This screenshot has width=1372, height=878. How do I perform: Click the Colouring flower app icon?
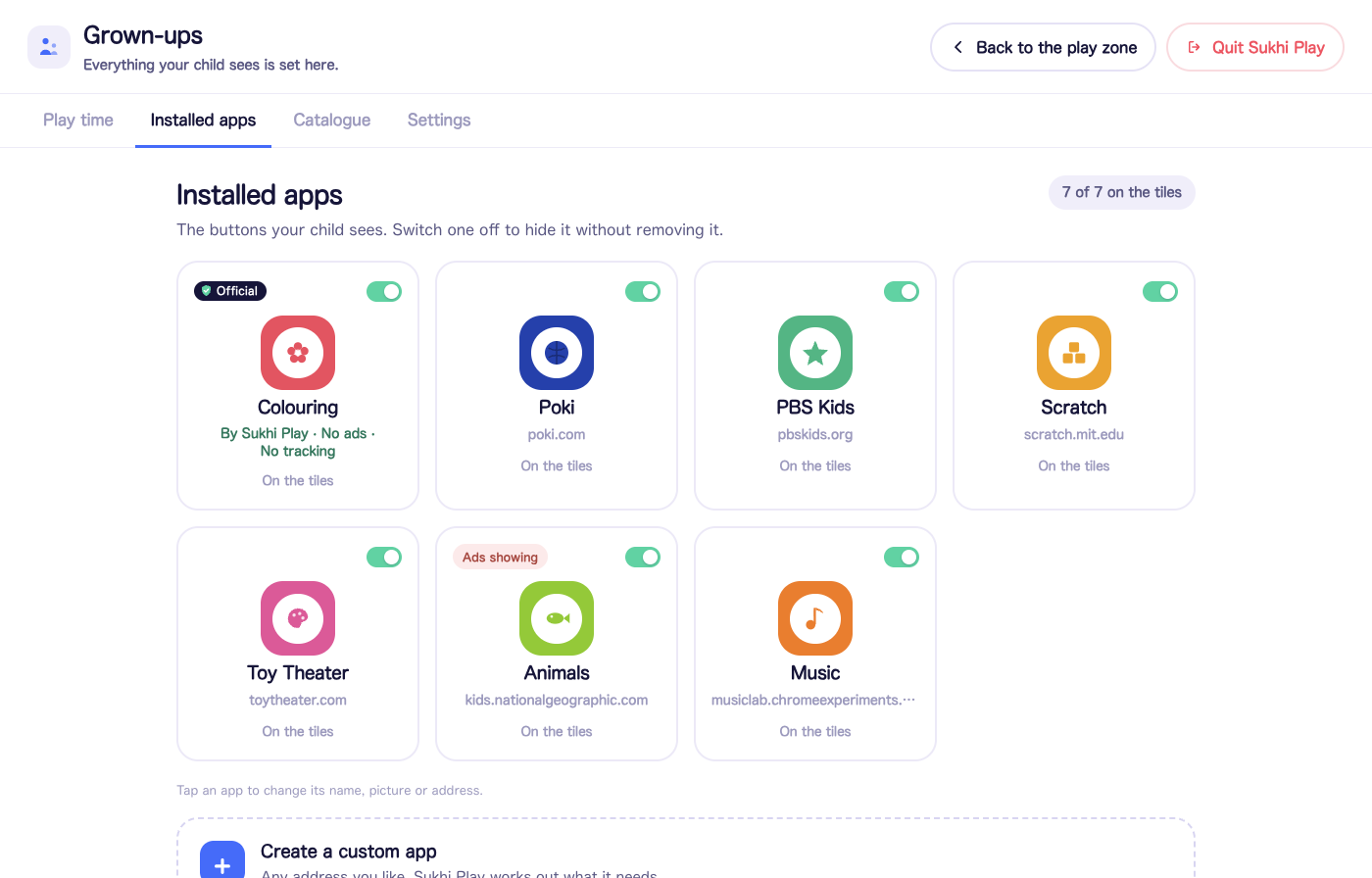coord(298,353)
